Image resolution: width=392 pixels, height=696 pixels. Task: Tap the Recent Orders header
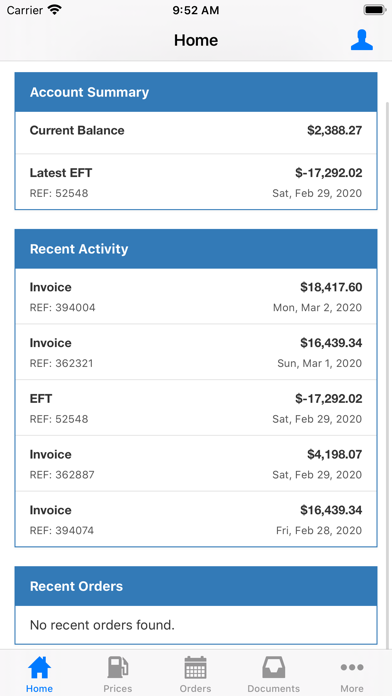click(x=196, y=586)
